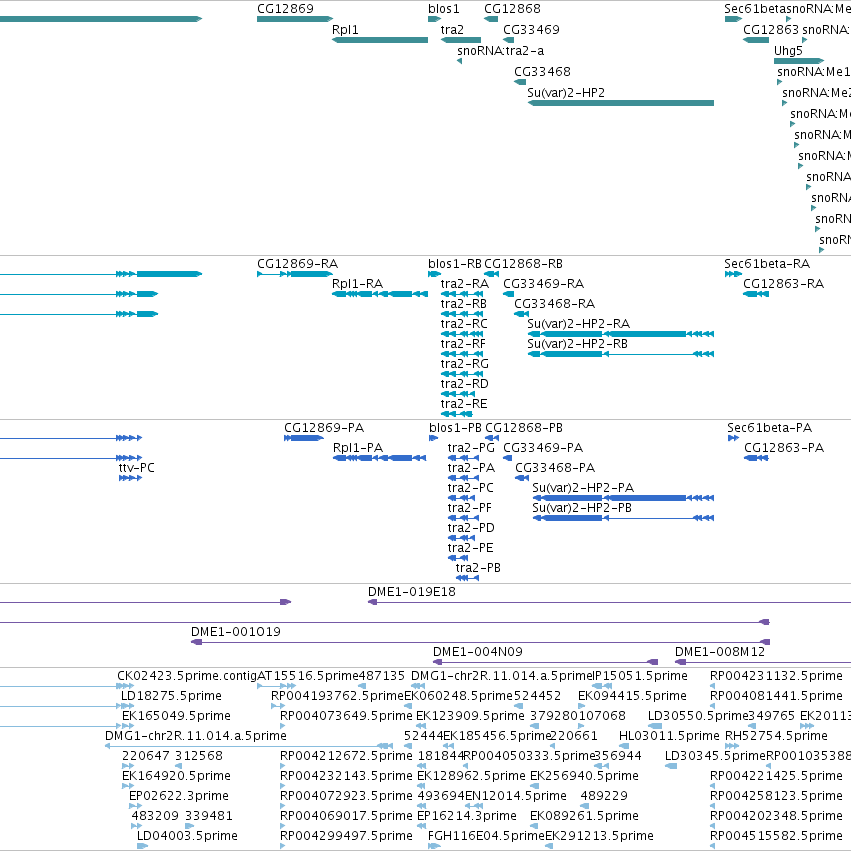
Task: Click the blos1-RB transcript label
Action: pos(455,264)
